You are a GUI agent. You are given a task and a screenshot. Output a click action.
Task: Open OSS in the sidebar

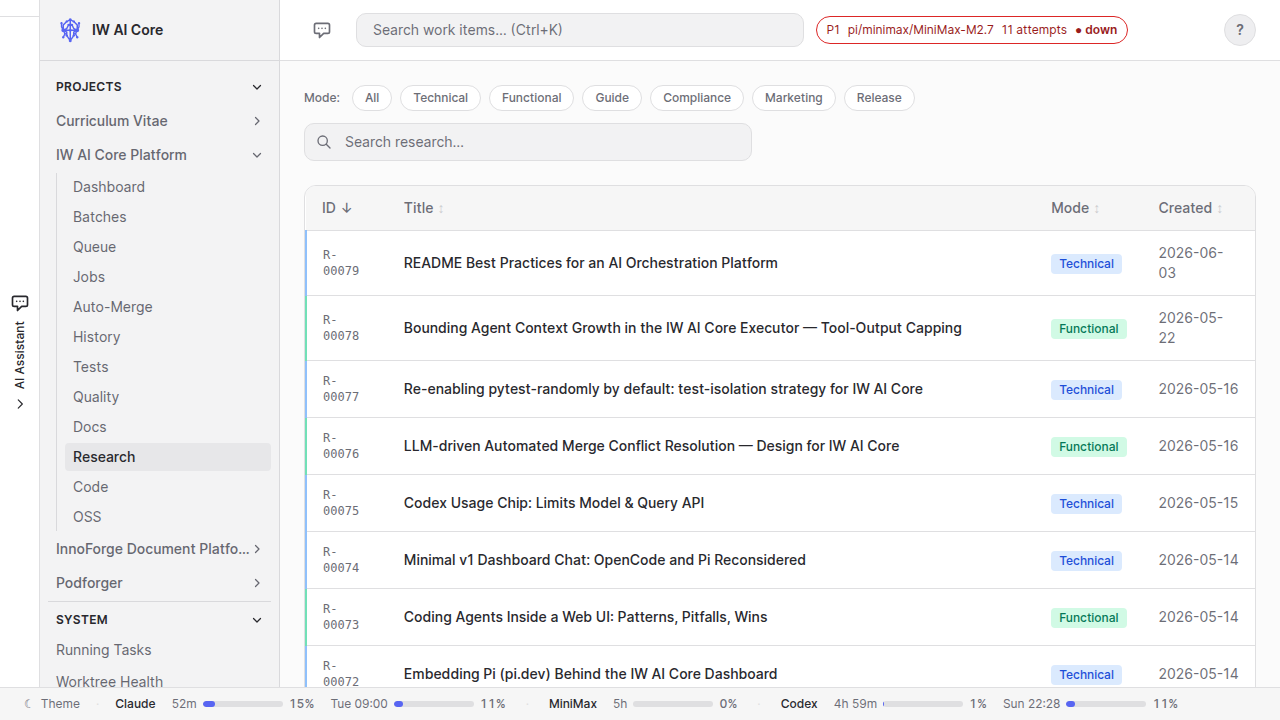(168, 517)
